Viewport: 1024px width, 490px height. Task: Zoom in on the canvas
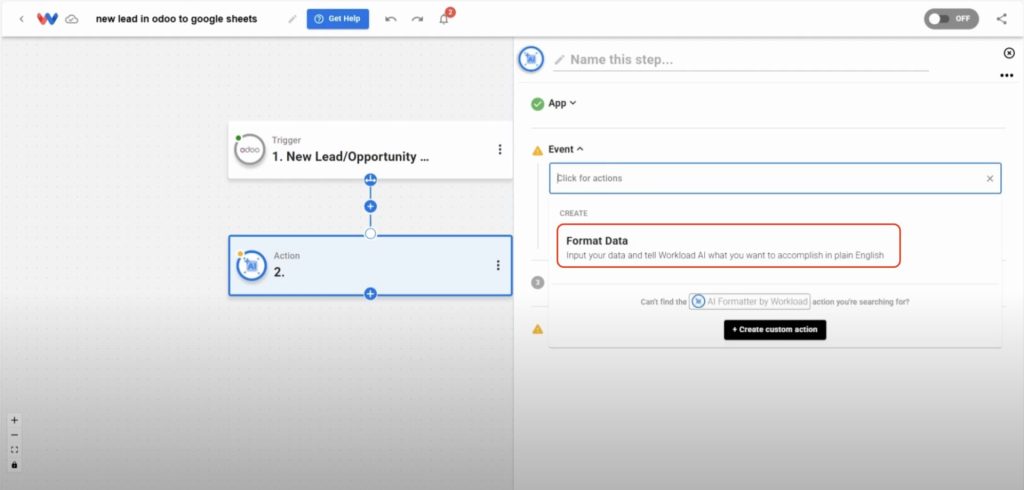[x=14, y=420]
